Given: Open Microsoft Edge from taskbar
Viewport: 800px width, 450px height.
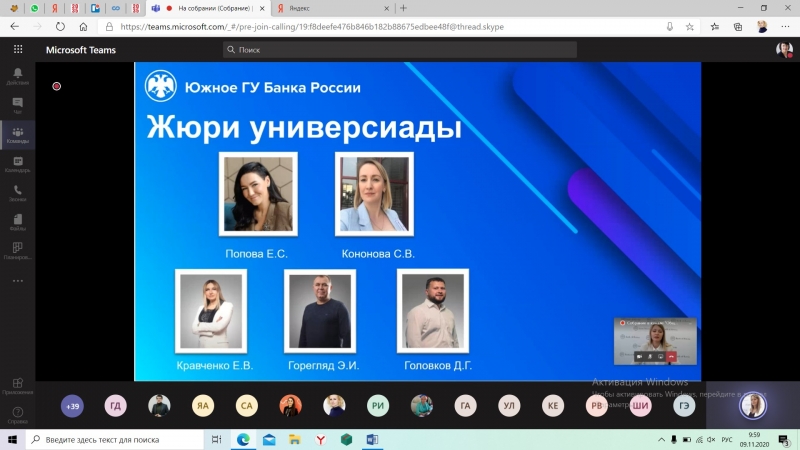Looking at the screenshot, I should click(x=243, y=439).
